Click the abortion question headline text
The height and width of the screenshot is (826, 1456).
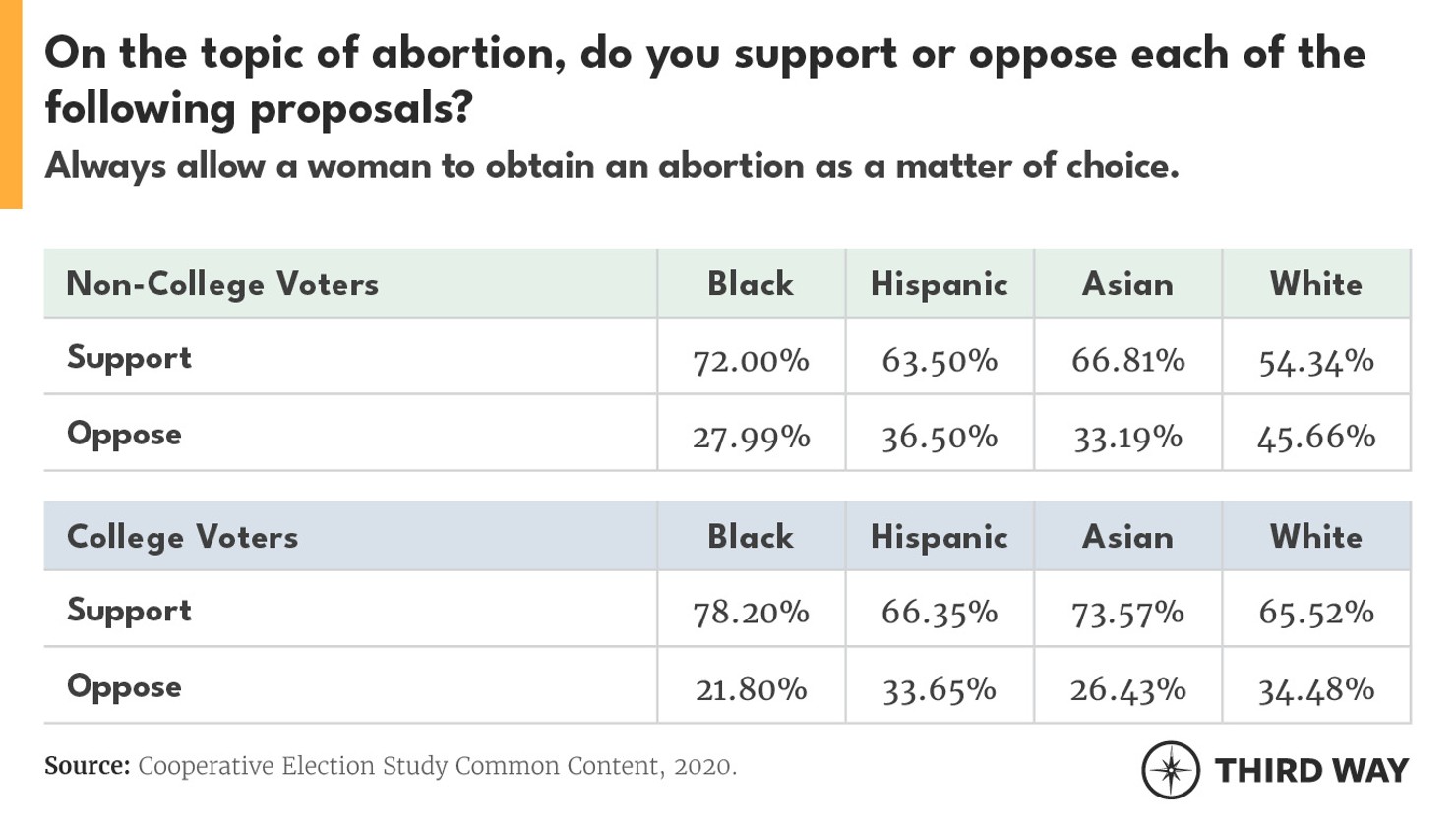click(704, 80)
